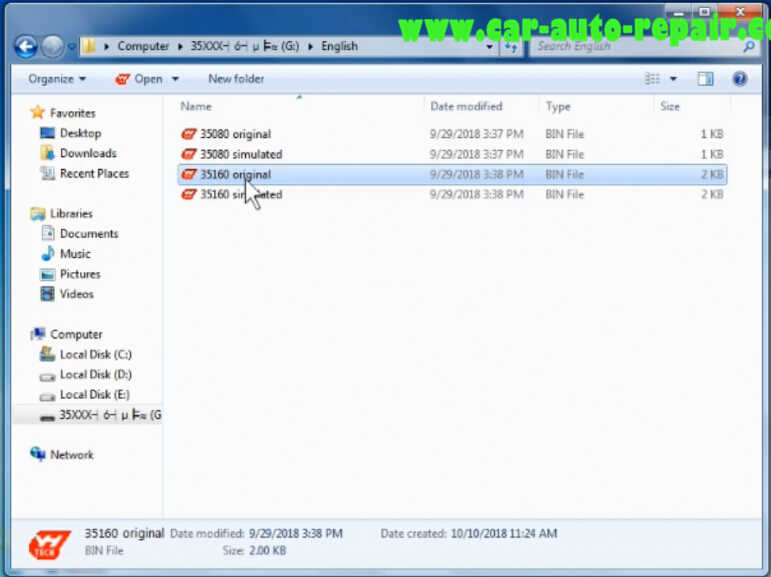771x577 pixels.
Task: Select the 35080 original file
Action: (452, 134)
